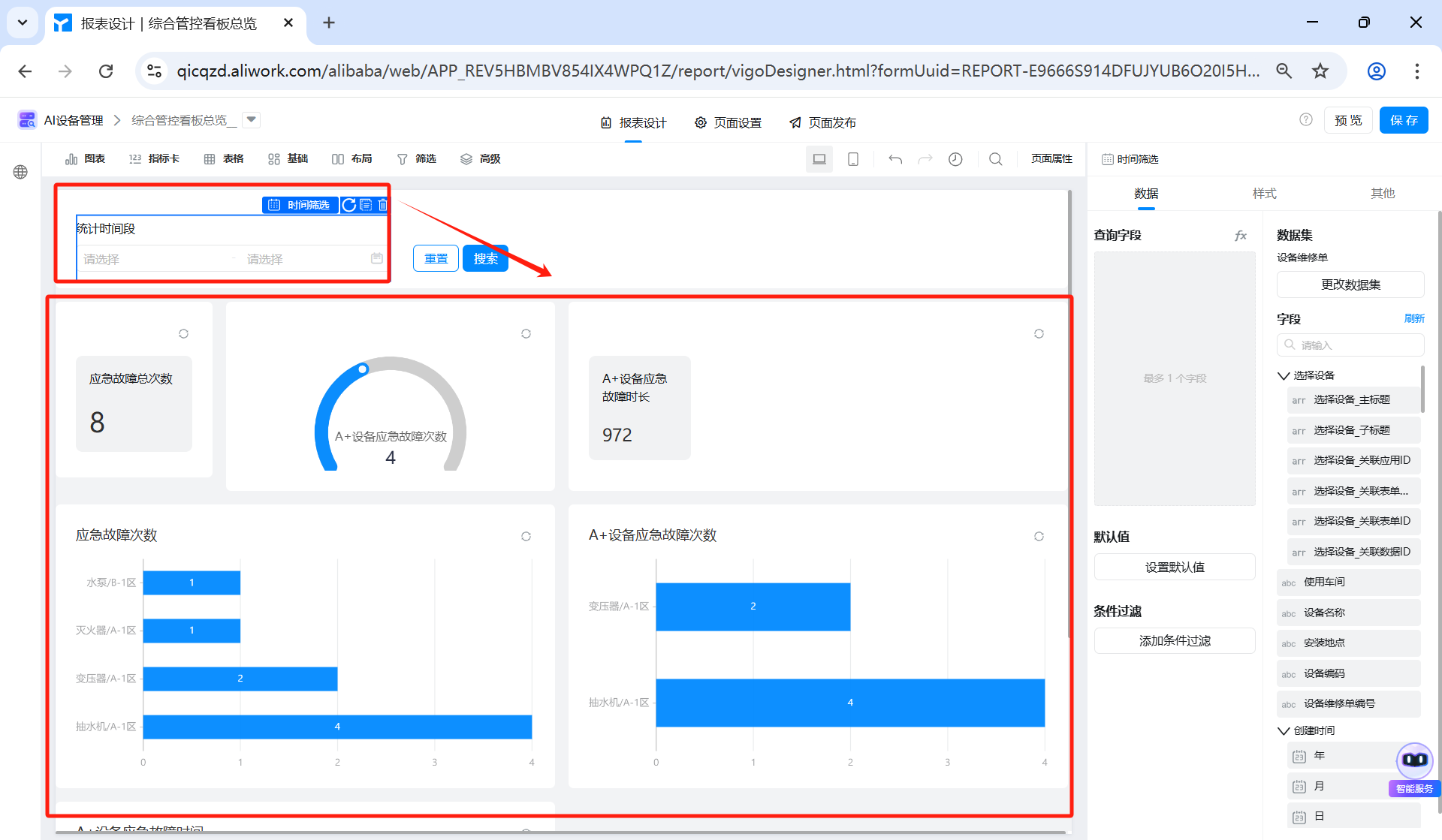
Task: Click the search magnifier in design toolbar
Action: (996, 159)
